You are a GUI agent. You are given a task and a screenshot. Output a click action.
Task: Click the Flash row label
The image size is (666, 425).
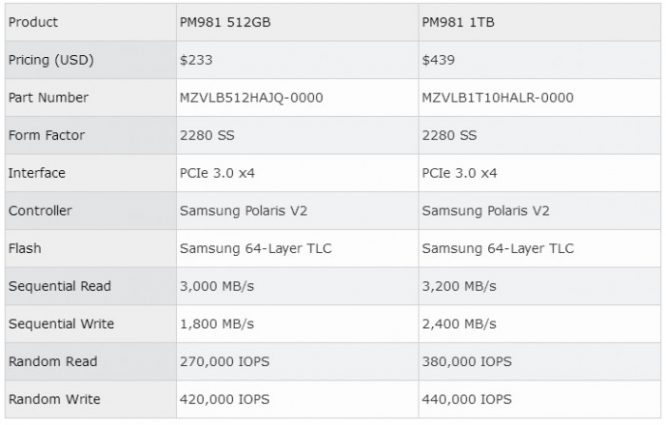point(25,249)
